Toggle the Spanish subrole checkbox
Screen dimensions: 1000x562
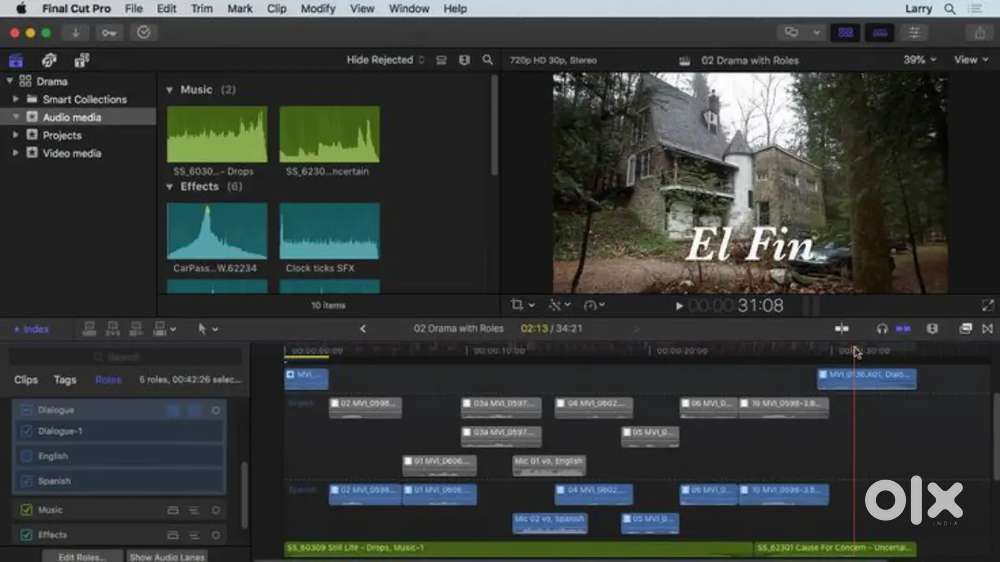(27, 481)
